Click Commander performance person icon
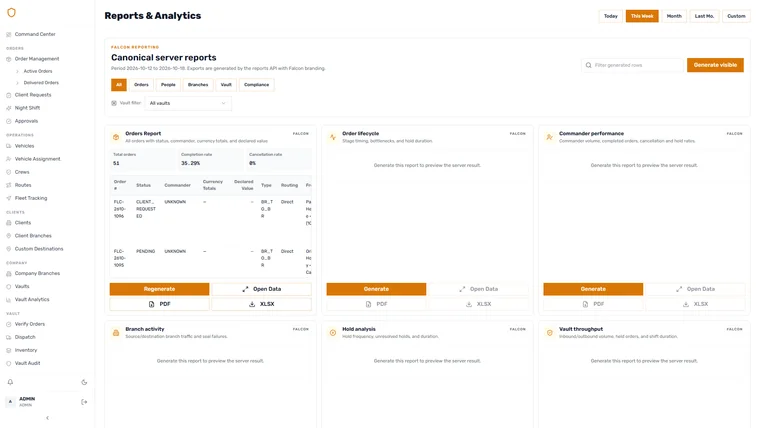This screenshot has width=760, height=428. (x=550, y=137)
